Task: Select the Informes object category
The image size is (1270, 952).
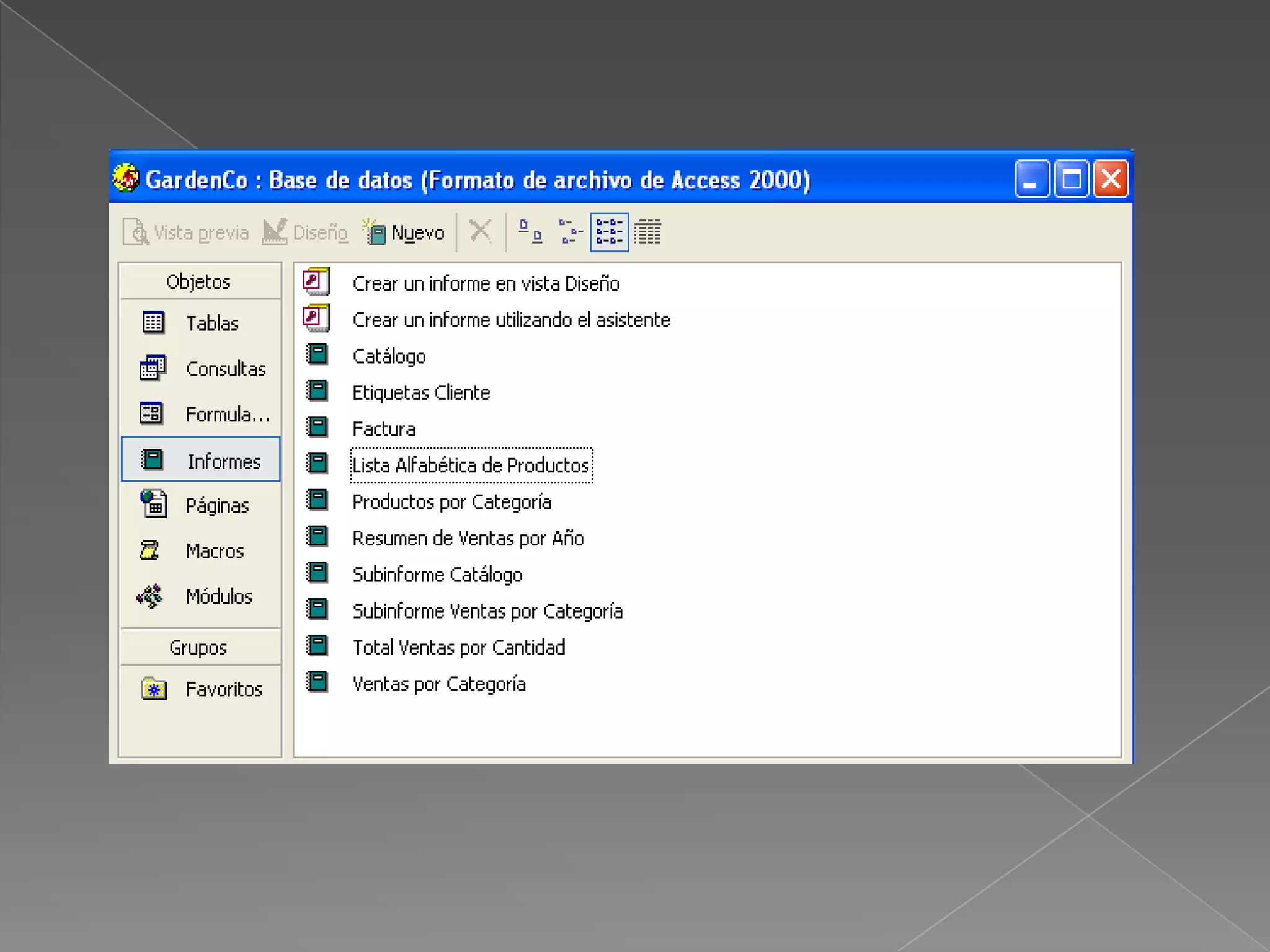Action: (200, 459)
